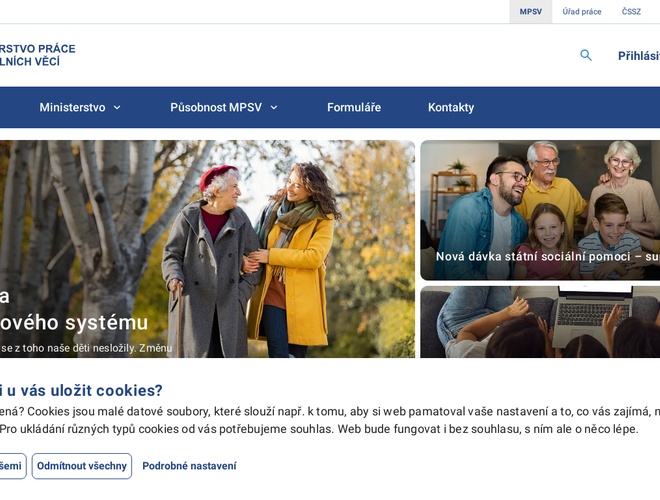Click the cookies question heading

click(x=81, y=390)
